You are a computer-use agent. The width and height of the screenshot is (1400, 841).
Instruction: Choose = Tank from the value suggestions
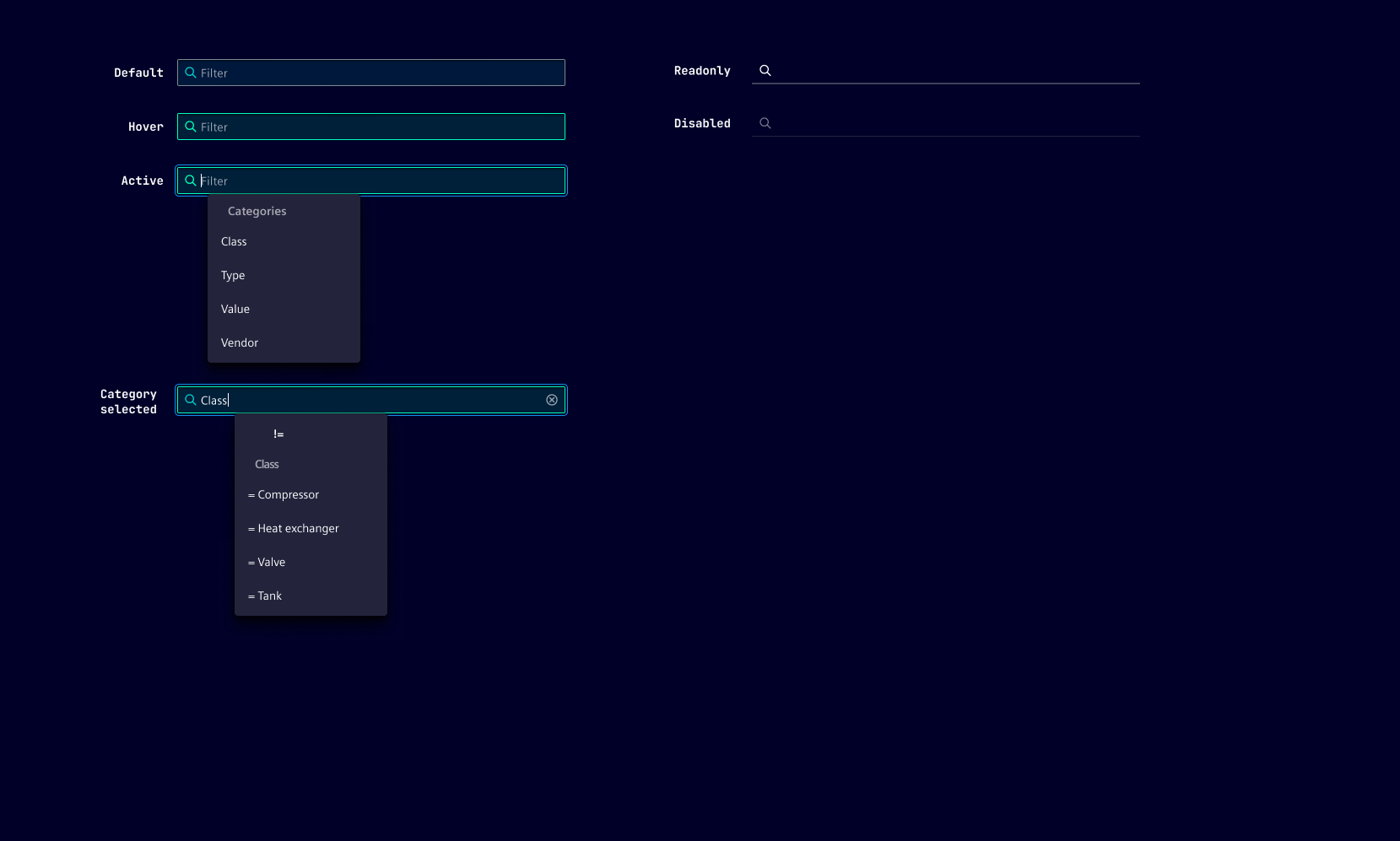264,596
